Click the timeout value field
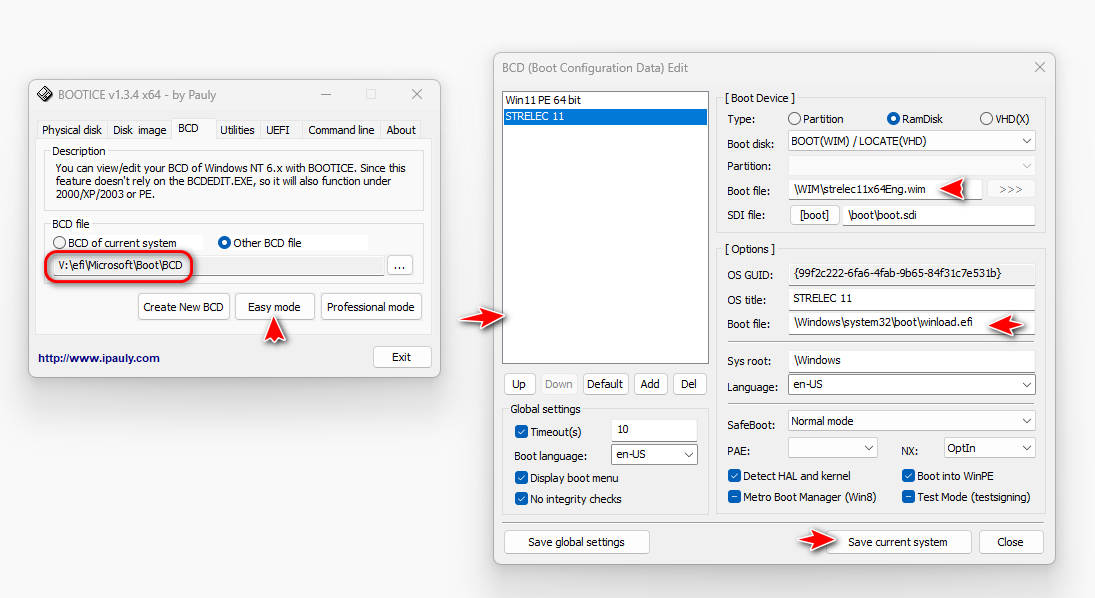Image resolution: width=1095 pixels, height=598 pixels. click(654, 430)
